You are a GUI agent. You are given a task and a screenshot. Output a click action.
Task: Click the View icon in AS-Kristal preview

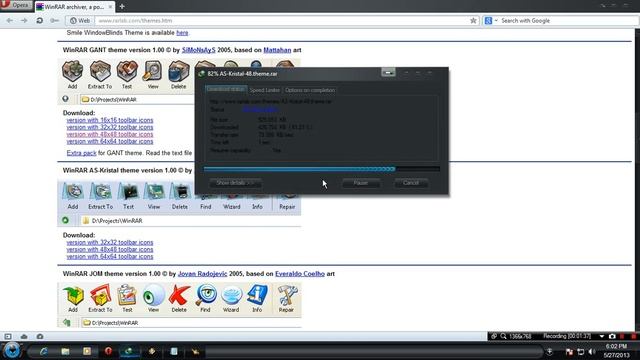coord(154,191)
